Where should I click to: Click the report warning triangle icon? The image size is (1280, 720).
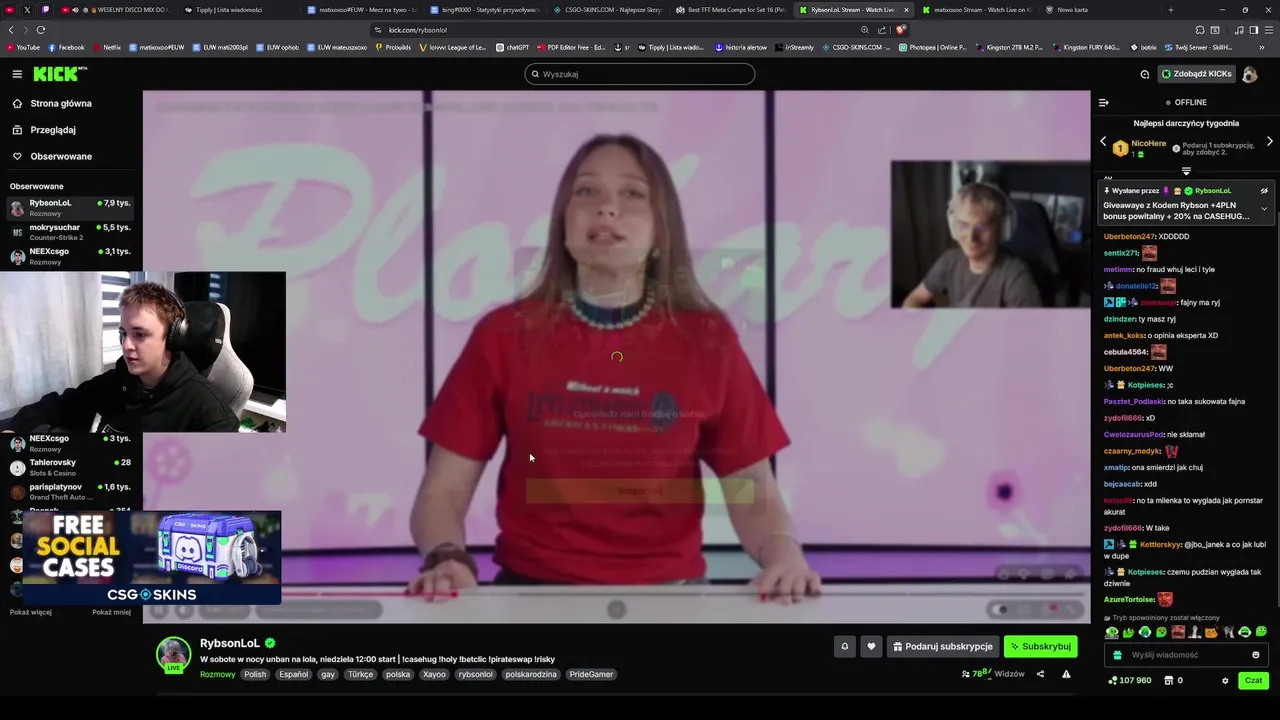pyautogui.click(x=1066, y=674)
